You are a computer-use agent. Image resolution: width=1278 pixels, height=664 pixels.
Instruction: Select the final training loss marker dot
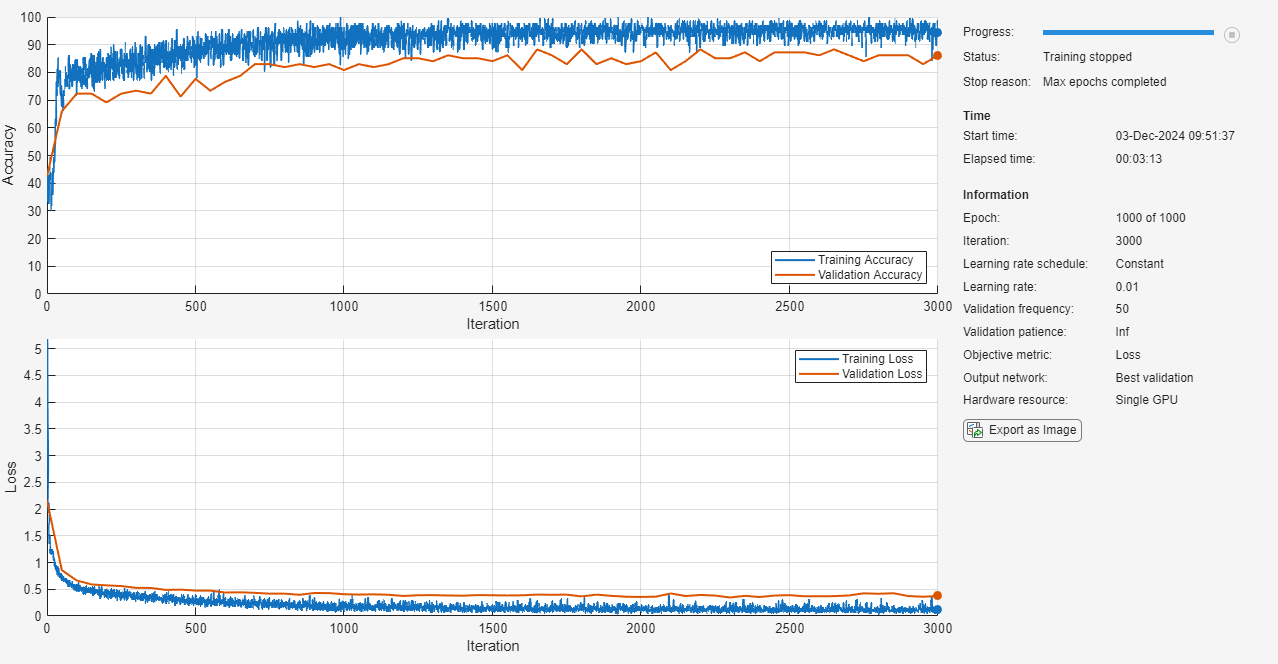(937, 609)
